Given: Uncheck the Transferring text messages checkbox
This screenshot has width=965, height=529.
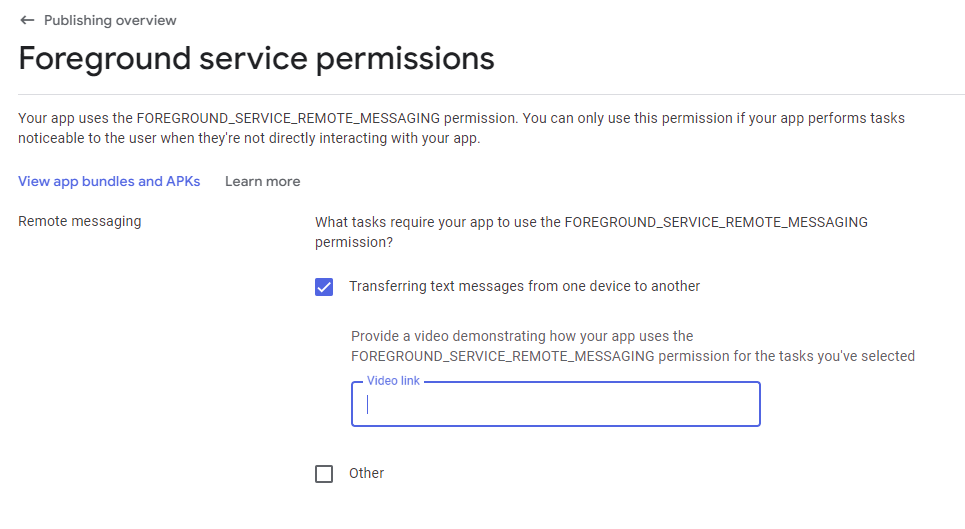Looking at the screenshot, I should 324,287.
